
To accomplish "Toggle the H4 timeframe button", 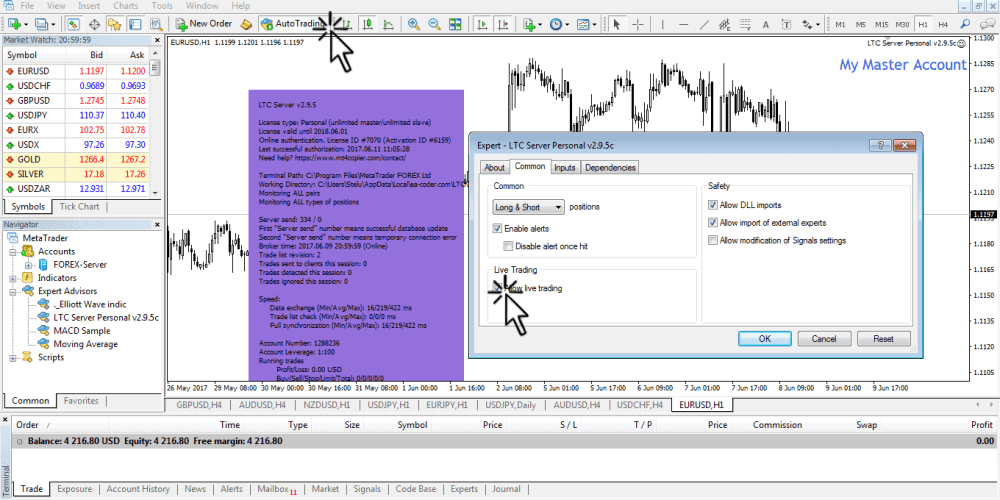I will tap(943, 24).
